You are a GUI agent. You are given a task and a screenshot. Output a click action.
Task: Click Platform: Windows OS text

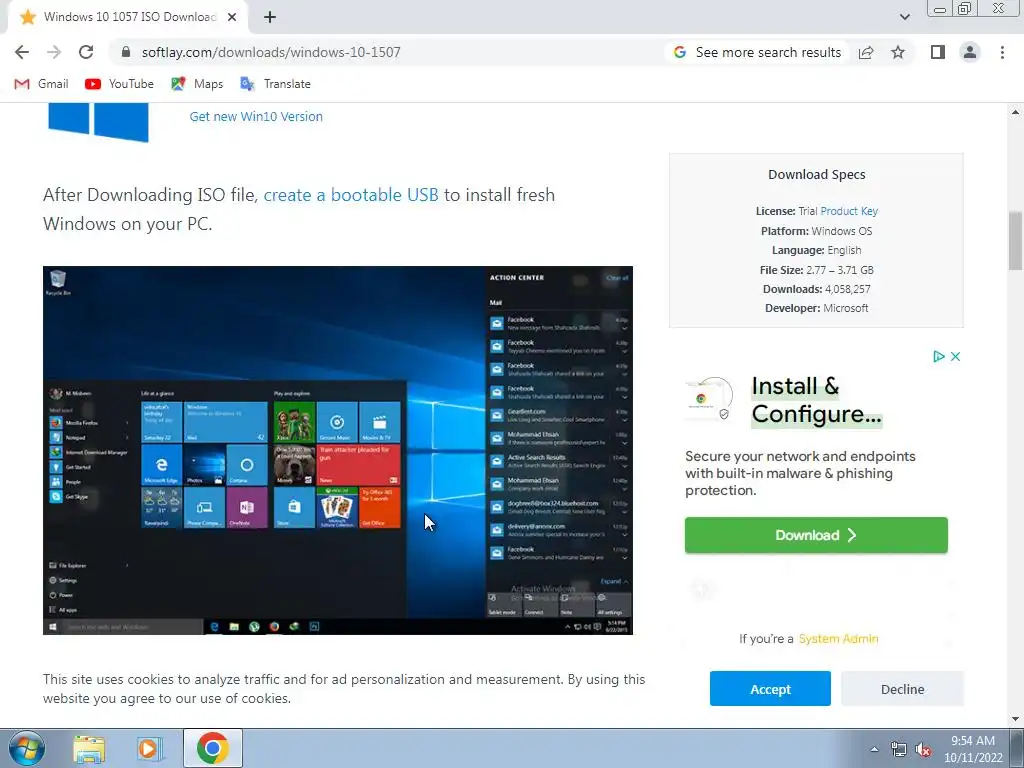(x=816, y=231)
